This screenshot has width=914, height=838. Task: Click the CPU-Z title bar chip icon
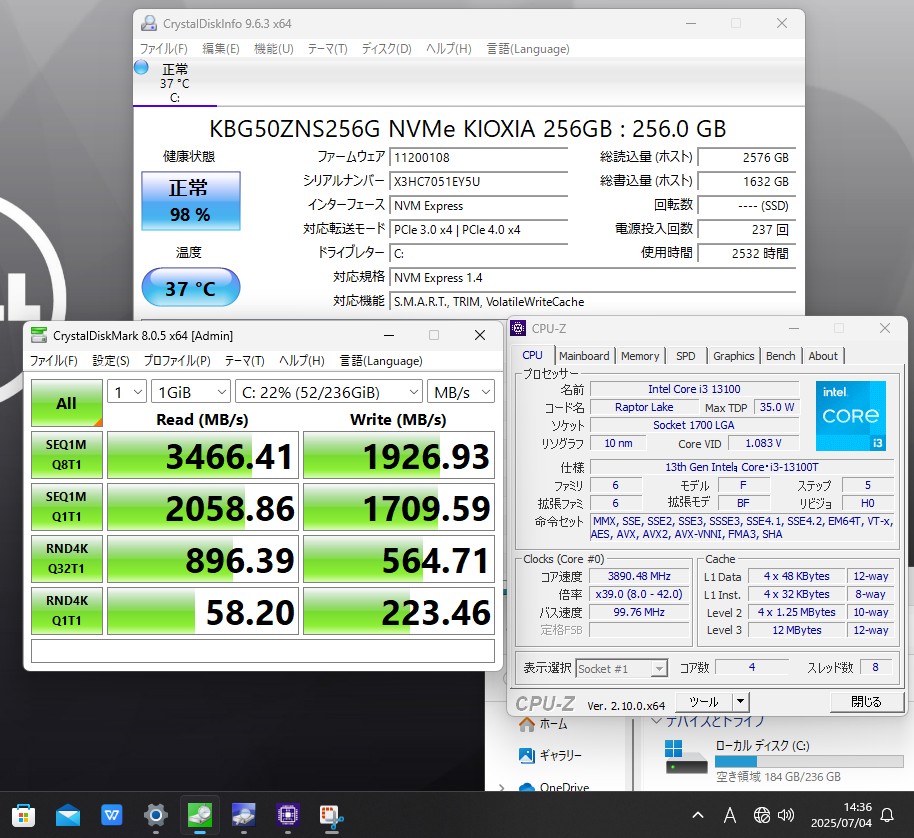coord(518,328)
